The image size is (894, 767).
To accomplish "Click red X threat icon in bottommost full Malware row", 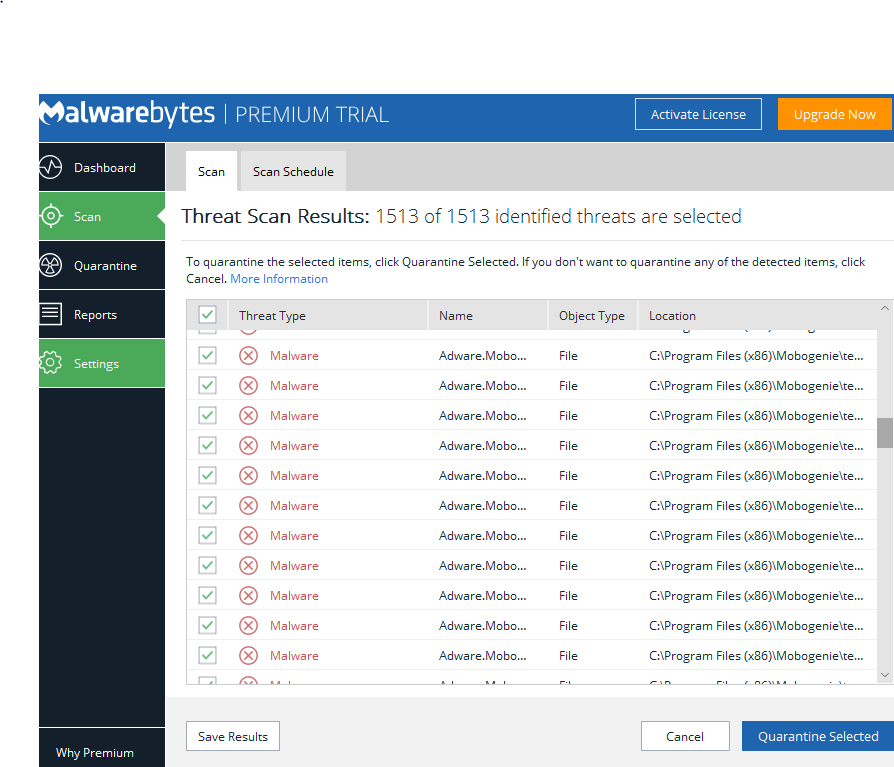I will pos(248,656).
